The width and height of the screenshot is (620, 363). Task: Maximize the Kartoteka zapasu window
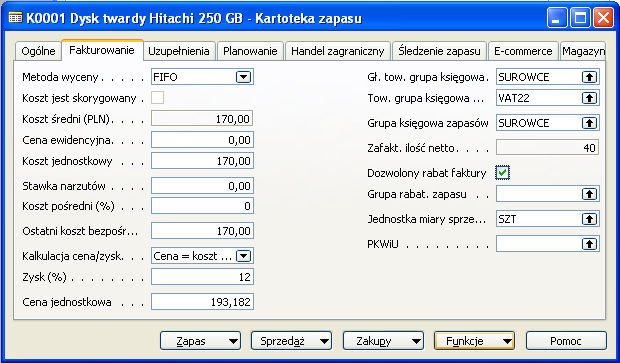(x=580, y=18)
